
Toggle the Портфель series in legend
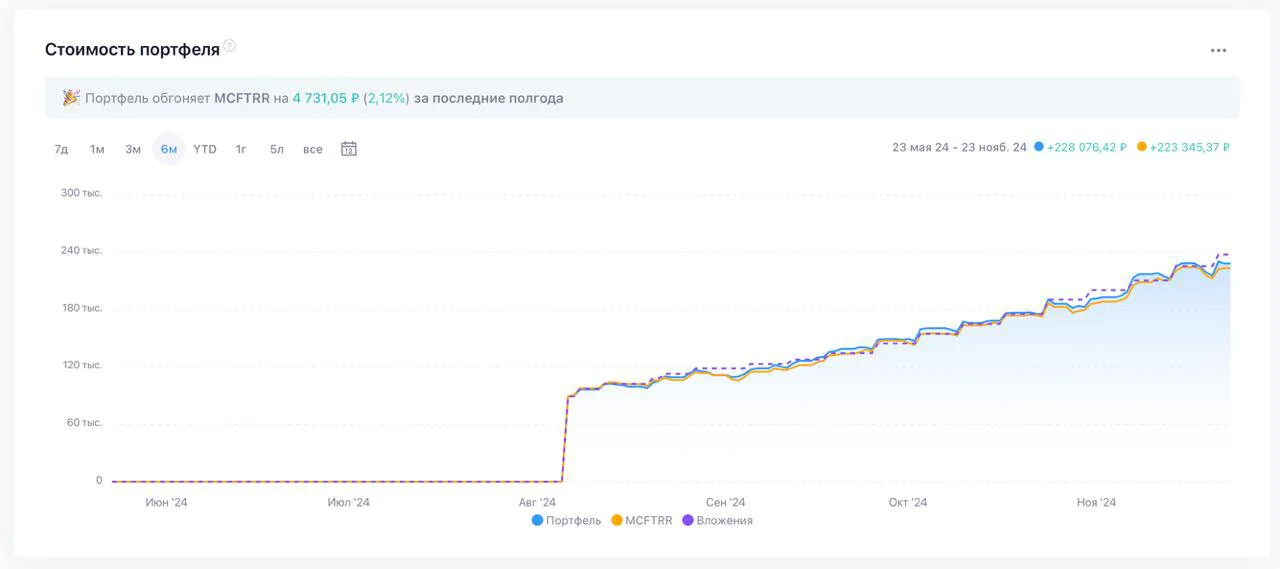[x=567, y=520]
